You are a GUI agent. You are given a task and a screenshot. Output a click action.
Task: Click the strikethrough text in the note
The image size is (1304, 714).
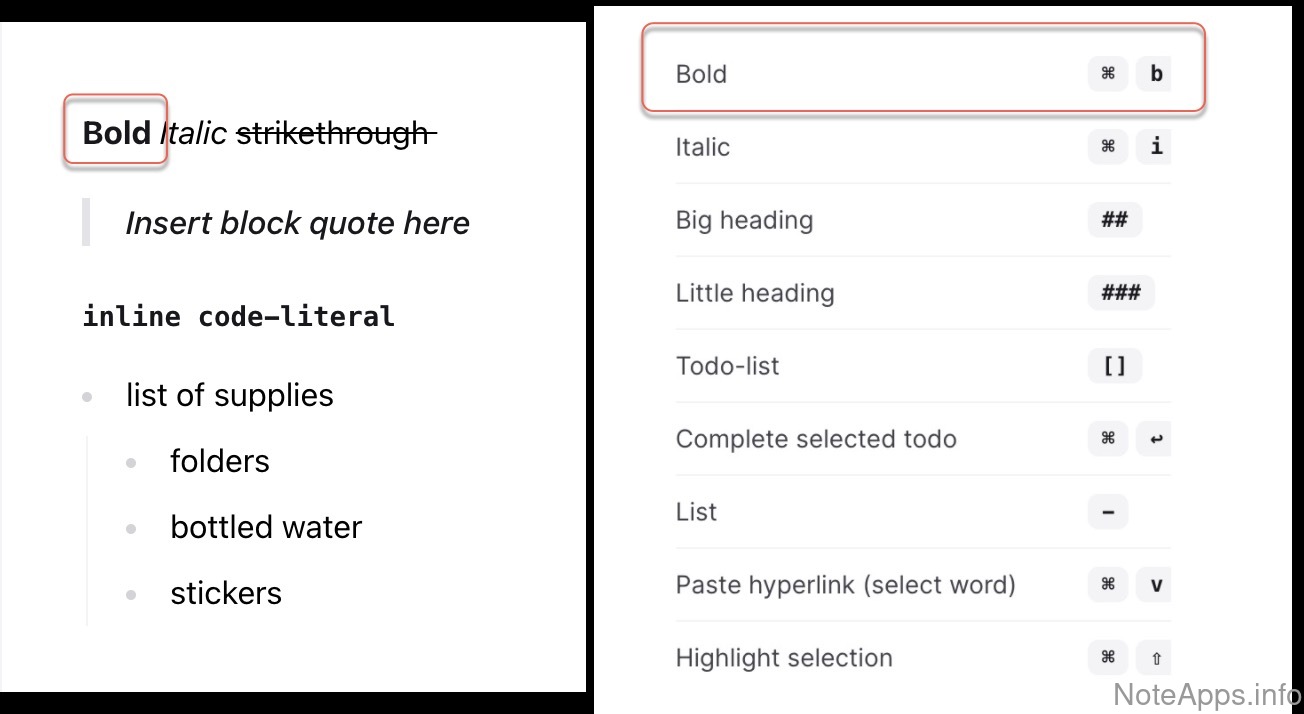334,132
